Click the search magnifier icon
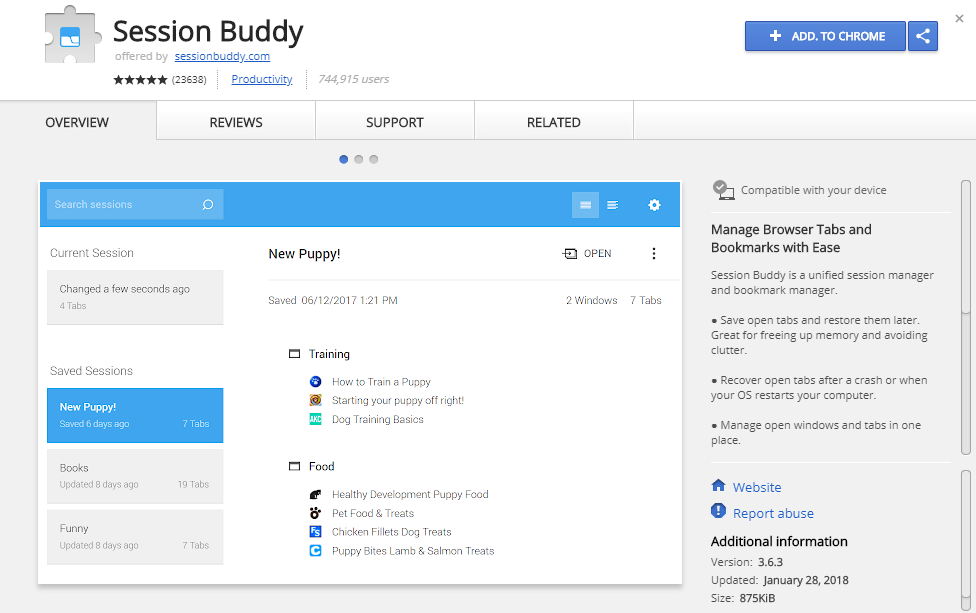This screenshot has height=613, width=976. click(208, 205)
